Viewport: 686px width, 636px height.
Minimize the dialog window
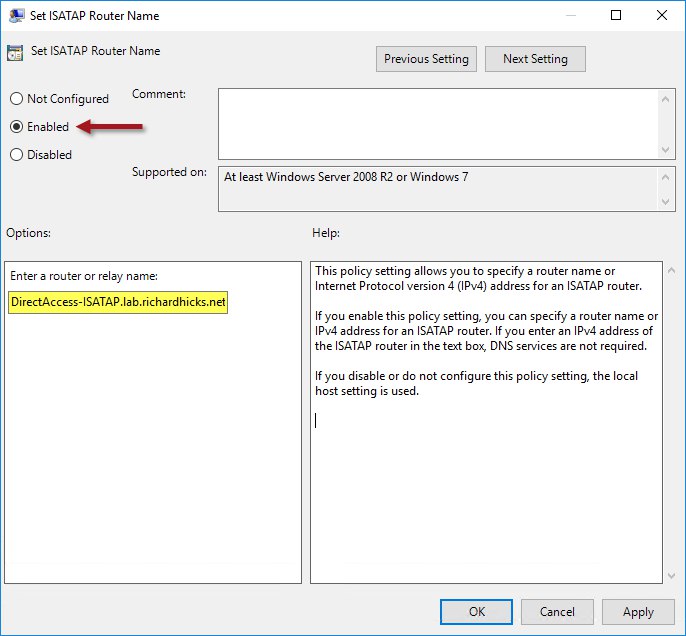click(570, 16)
